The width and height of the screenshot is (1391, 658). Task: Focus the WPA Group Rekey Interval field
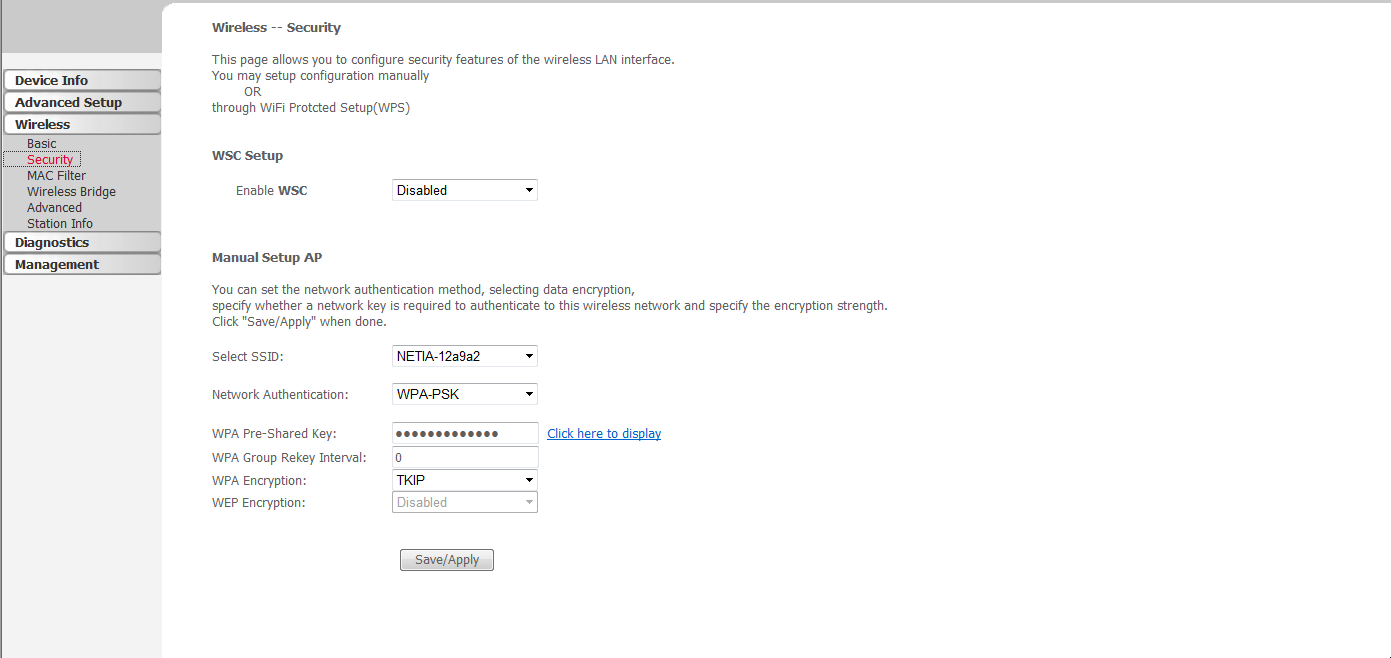click(465, 458)
